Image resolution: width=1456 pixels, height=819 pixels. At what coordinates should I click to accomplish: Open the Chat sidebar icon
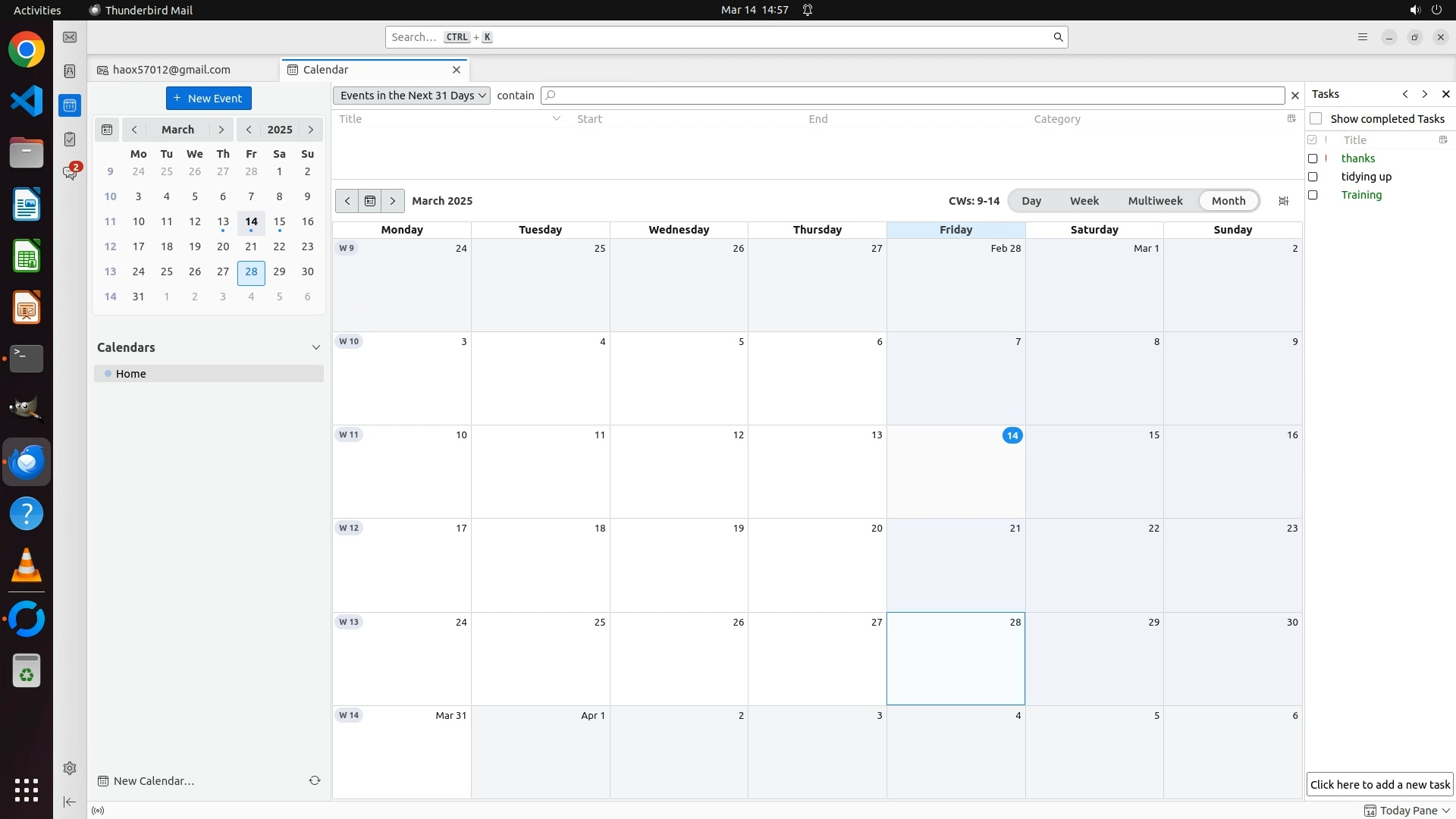click(x=70, y=173)
